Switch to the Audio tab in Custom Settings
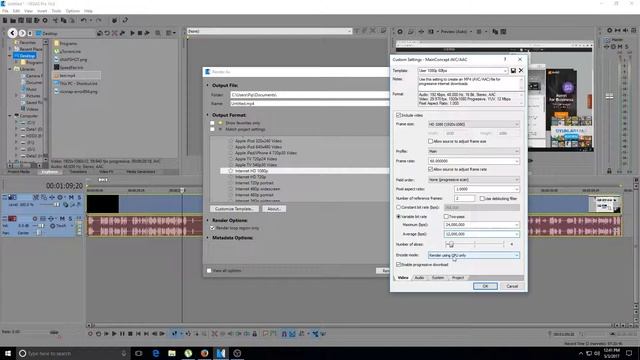The width and height of the screenshot is (640, 360). (419, 278)
